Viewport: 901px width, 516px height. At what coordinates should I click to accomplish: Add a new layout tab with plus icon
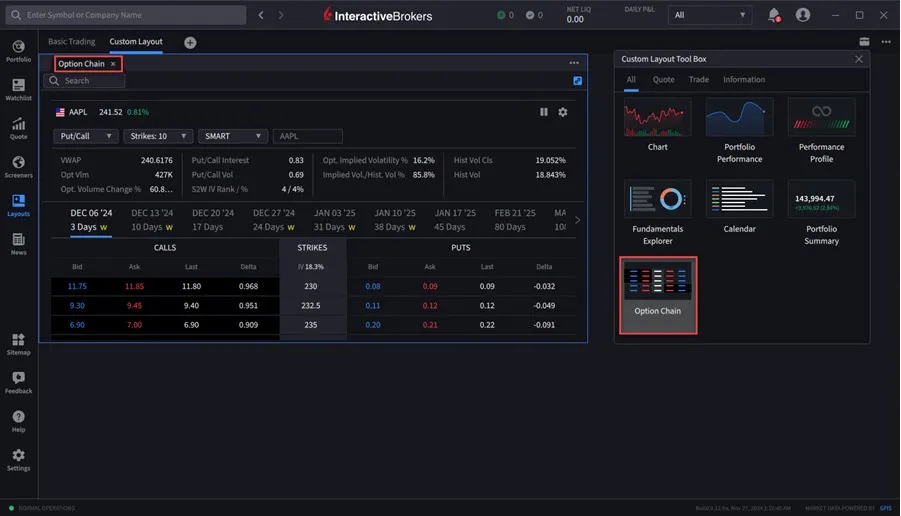point(190,43)
